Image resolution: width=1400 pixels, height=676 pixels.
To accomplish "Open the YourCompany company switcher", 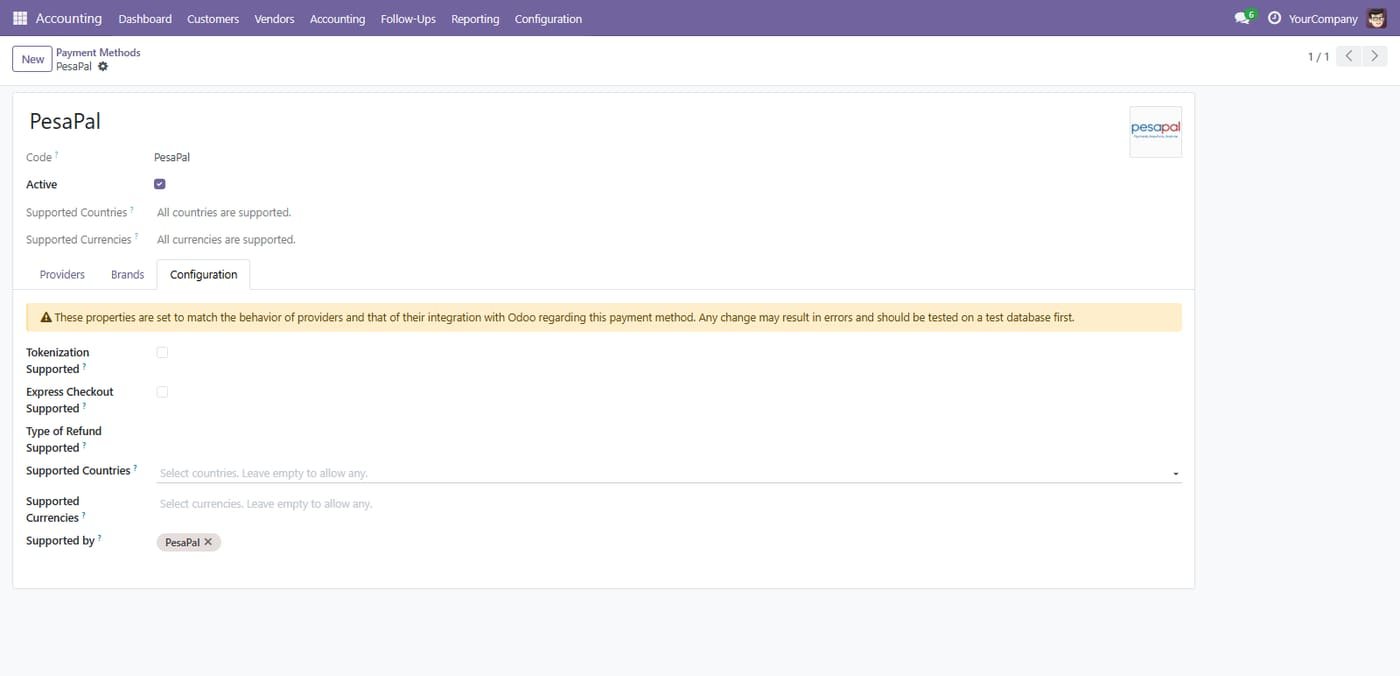I will point(1323,19).
